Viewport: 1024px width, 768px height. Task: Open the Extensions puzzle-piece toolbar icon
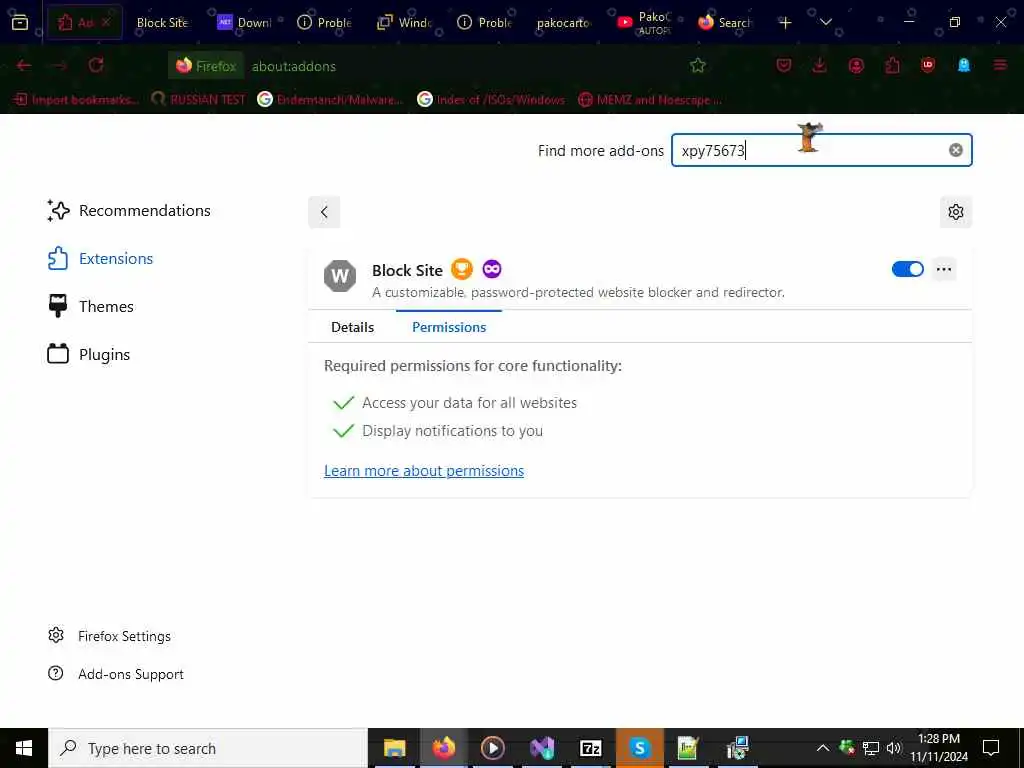click(892, 65)
